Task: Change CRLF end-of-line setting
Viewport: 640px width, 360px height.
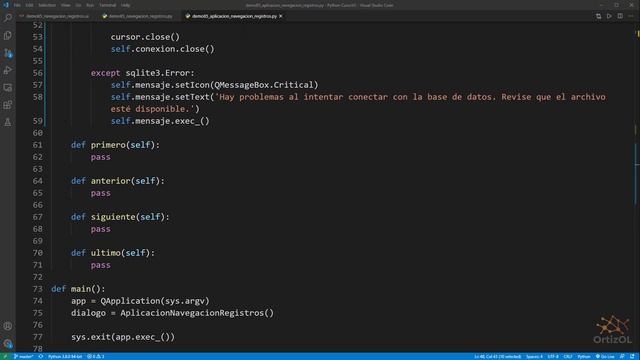Action: (x=568, y=356)
